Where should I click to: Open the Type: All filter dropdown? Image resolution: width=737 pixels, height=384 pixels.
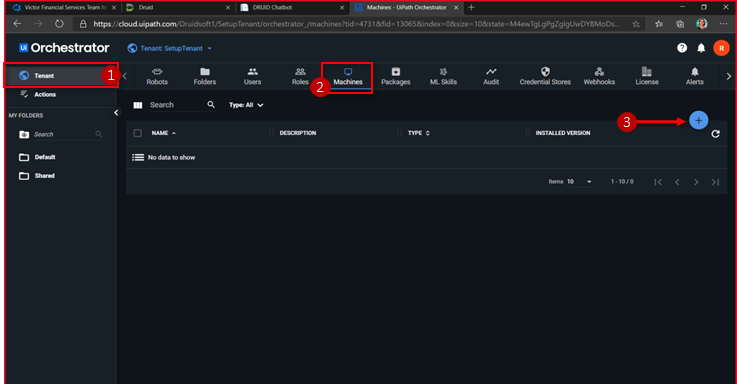[246, 105]
